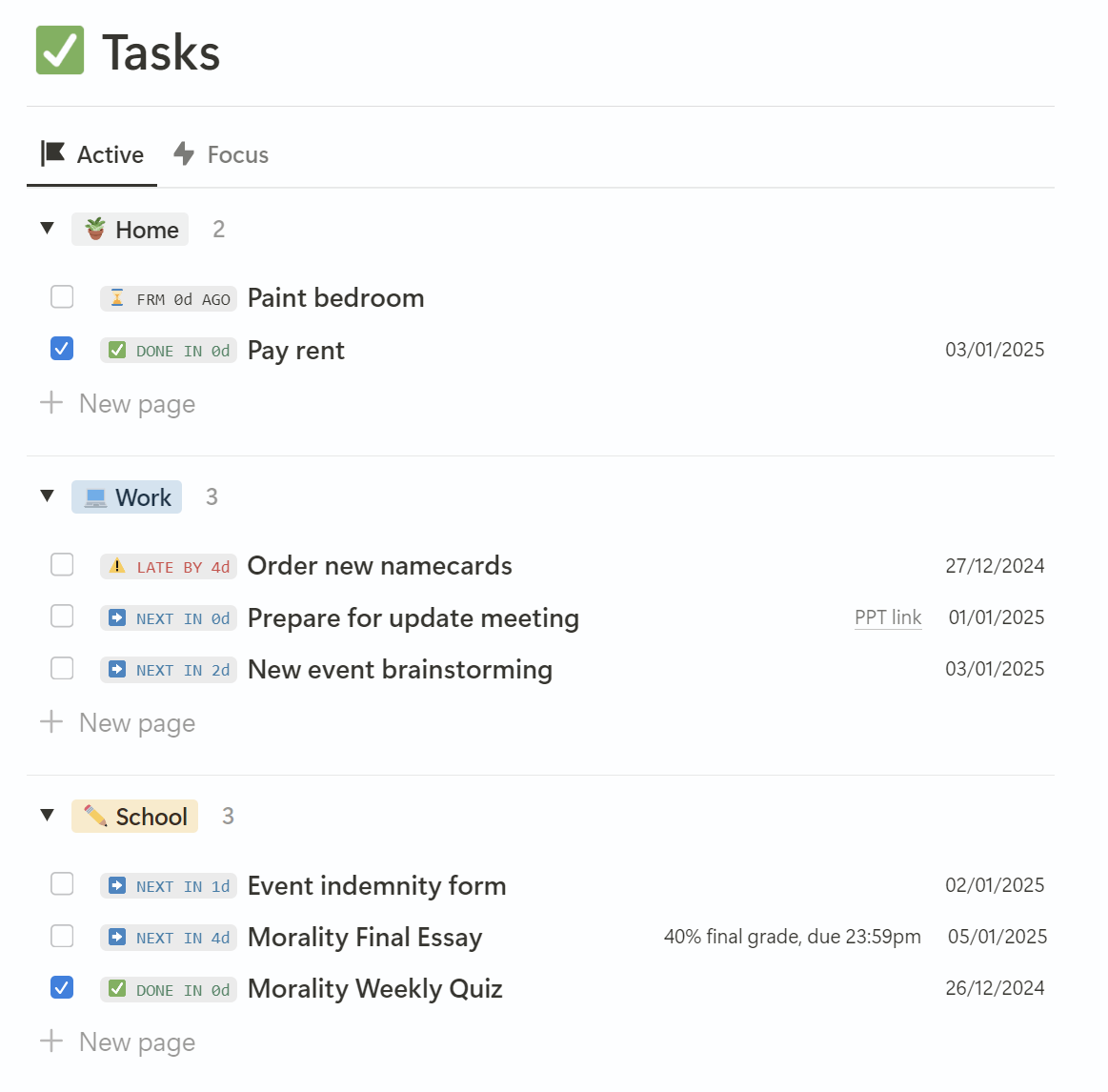This screenshot has width=1108, height=1092.
Task: Collapse the School group disclosure triangle
Action: 47,816
